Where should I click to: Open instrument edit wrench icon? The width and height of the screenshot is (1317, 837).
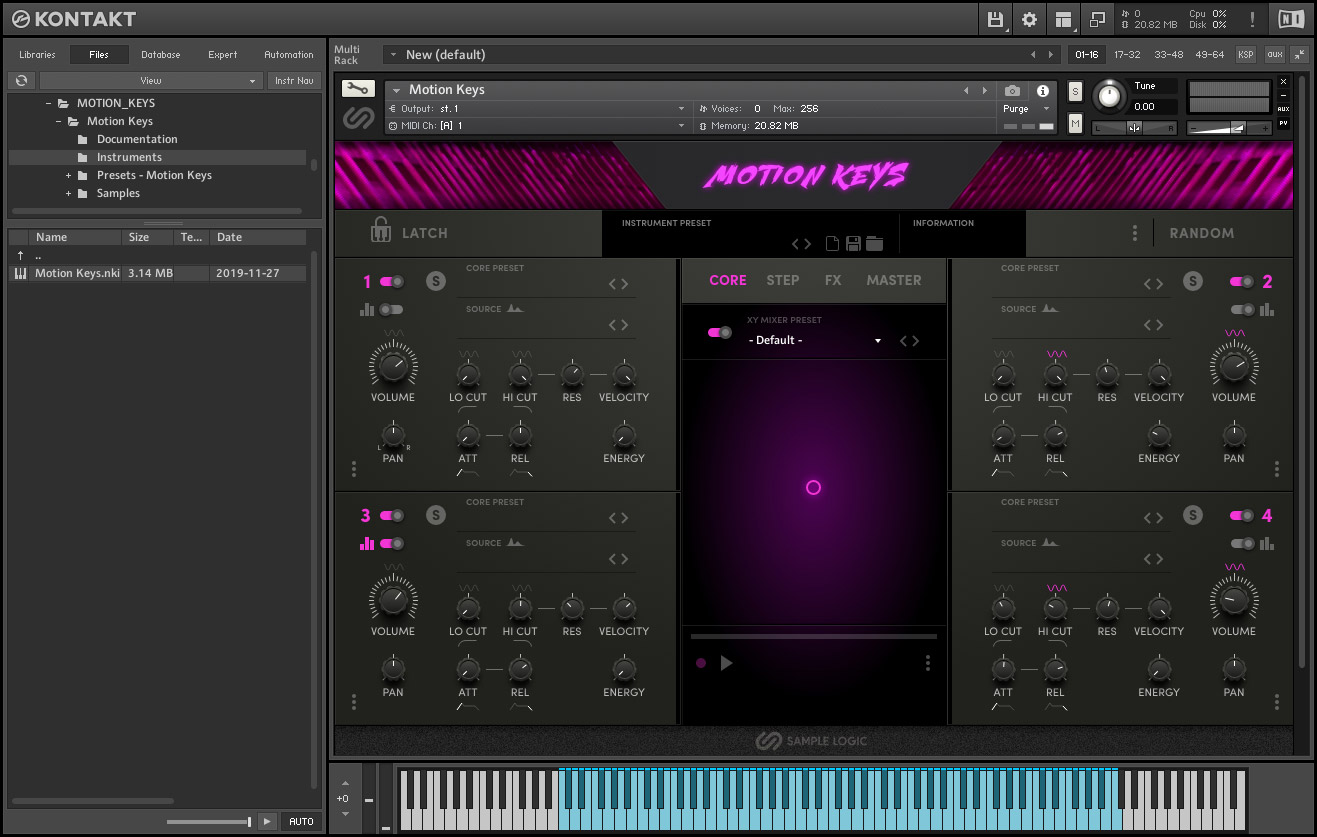[358, 89]
